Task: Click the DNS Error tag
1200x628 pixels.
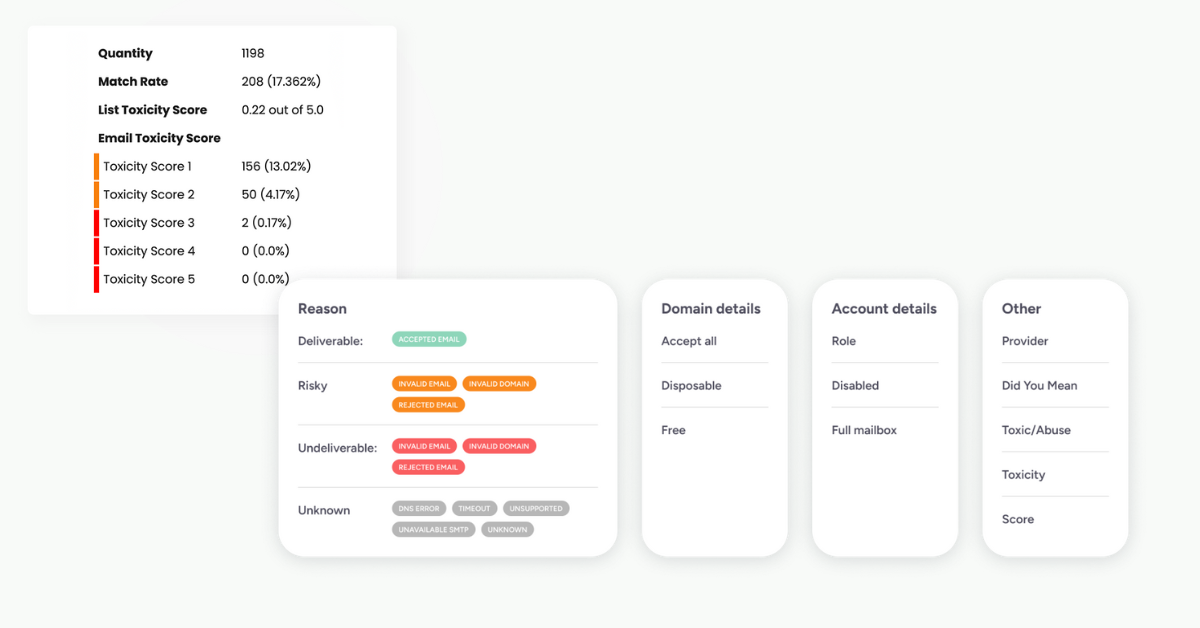Action: coord(419,508)
